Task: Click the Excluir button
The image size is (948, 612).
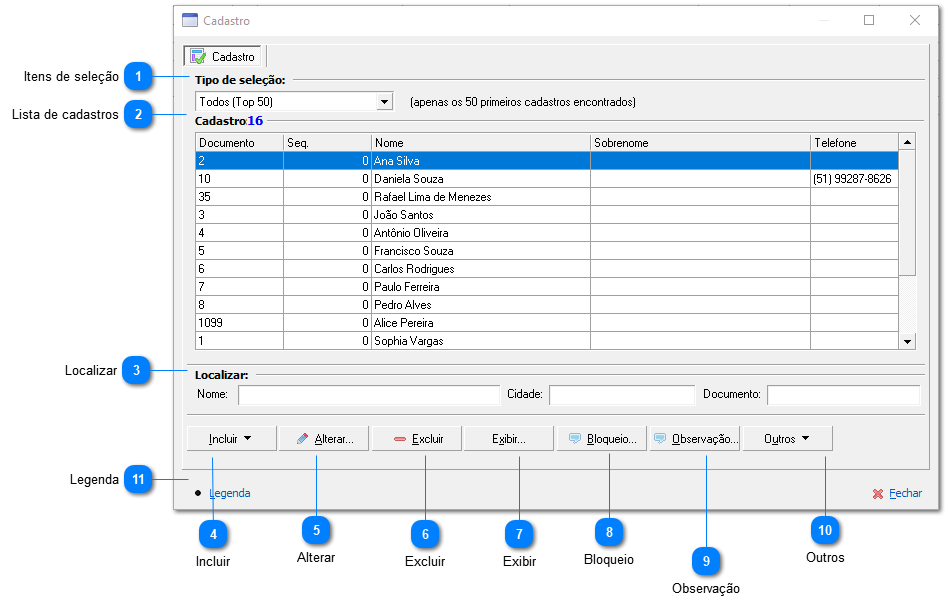Action: click(417, 439)
